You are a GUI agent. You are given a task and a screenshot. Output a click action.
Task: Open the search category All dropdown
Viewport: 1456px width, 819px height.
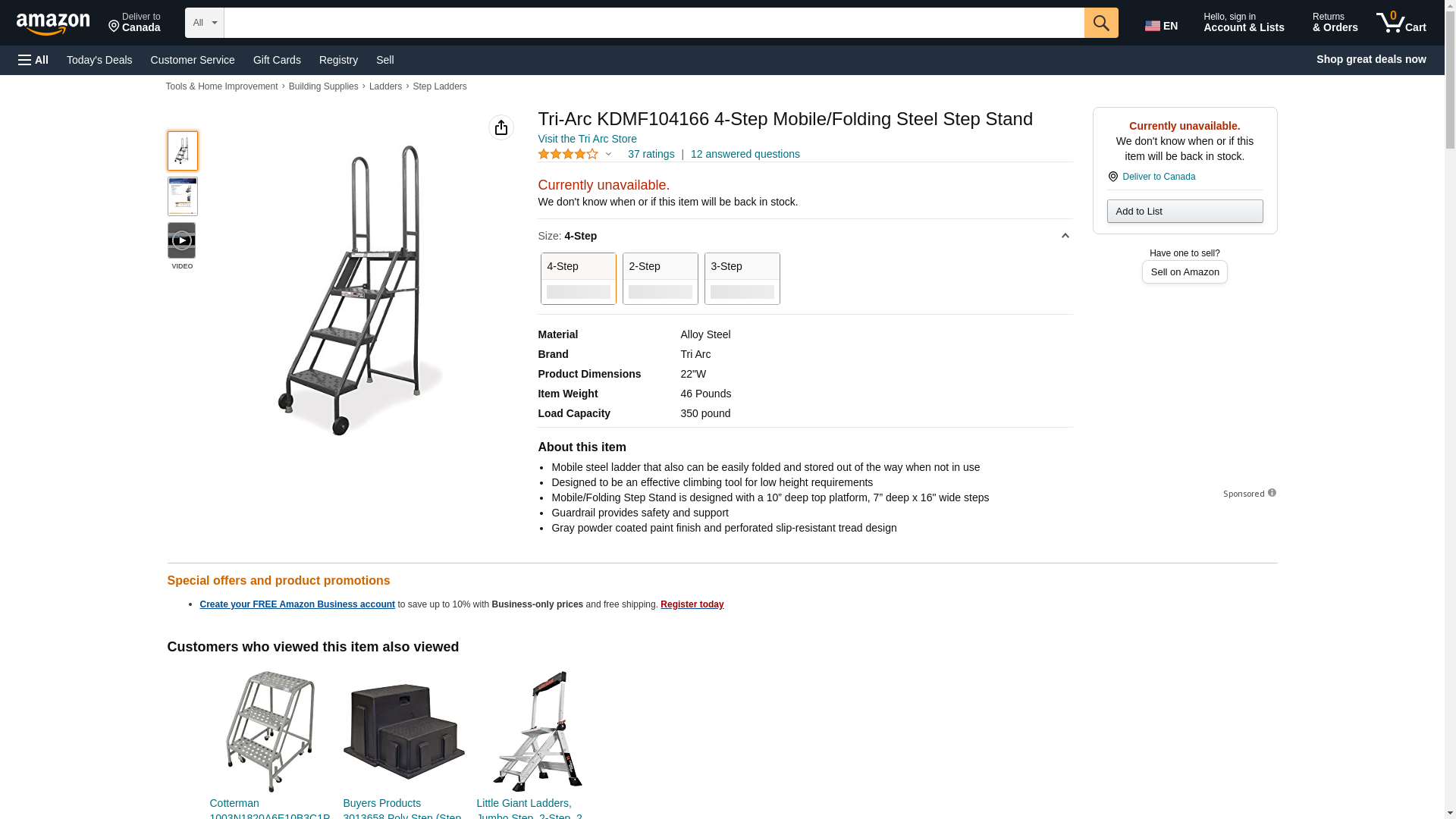(x=205, y=23)
